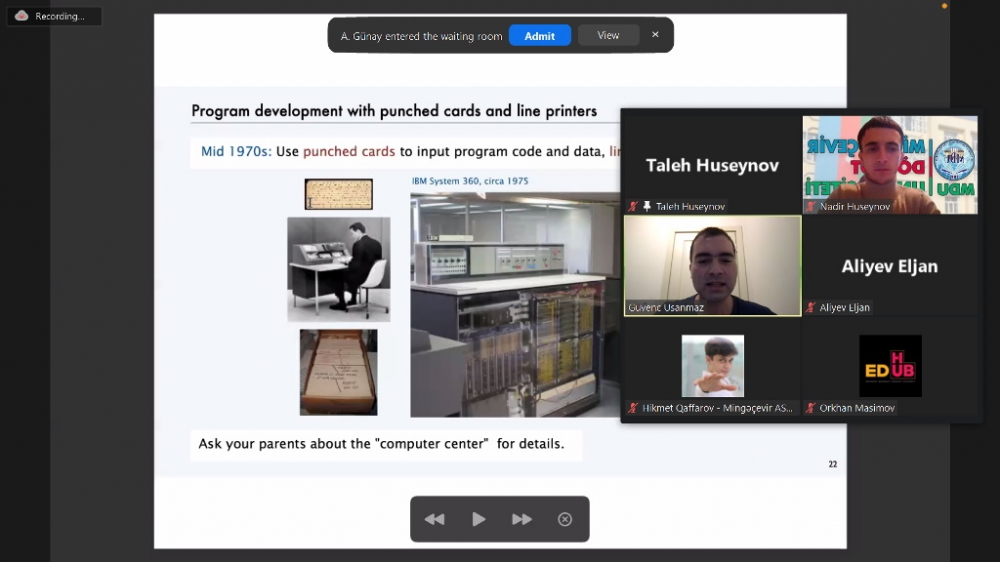Click the muted mic icon for Orkhan Masimov
Screen dimensions: 1000x562
click(x=811, y=408)
